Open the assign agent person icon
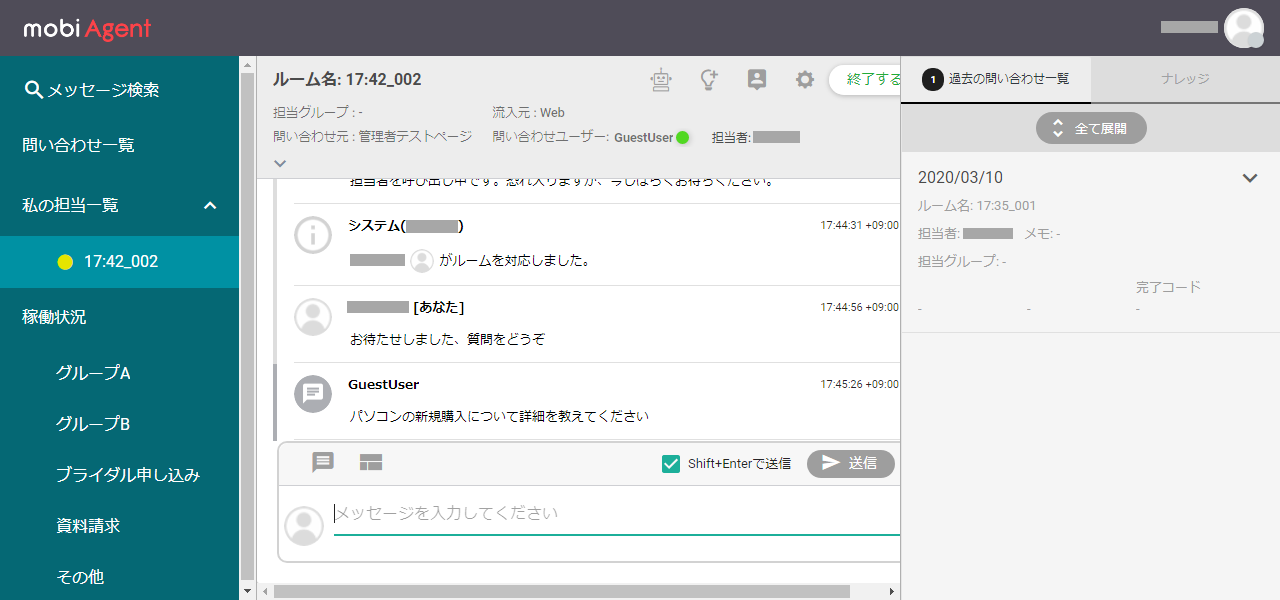Viewport: 1280px width, 600px height. [x=757, y=80]
